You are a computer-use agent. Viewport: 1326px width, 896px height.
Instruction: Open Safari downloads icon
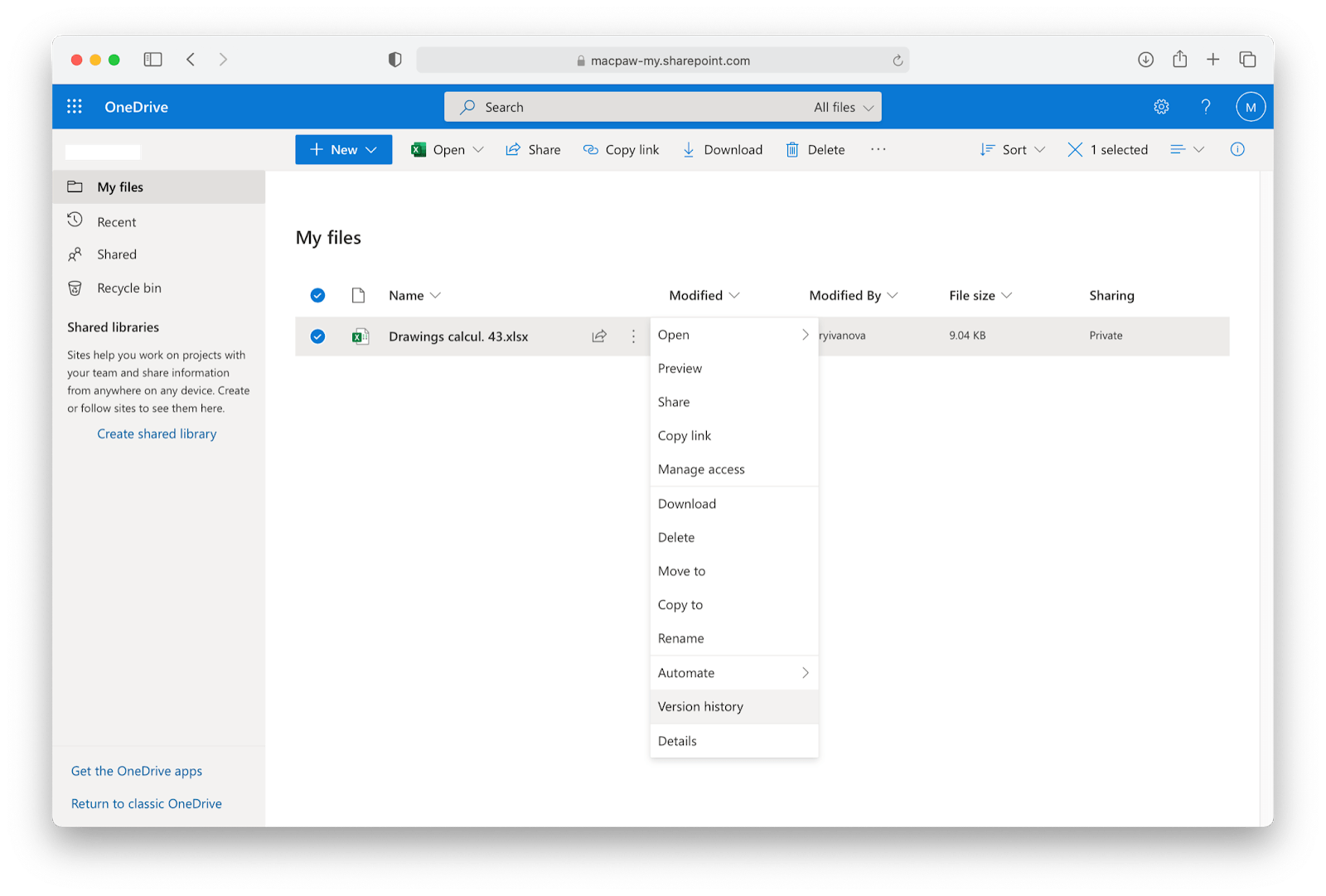[x=1145, y=59]
